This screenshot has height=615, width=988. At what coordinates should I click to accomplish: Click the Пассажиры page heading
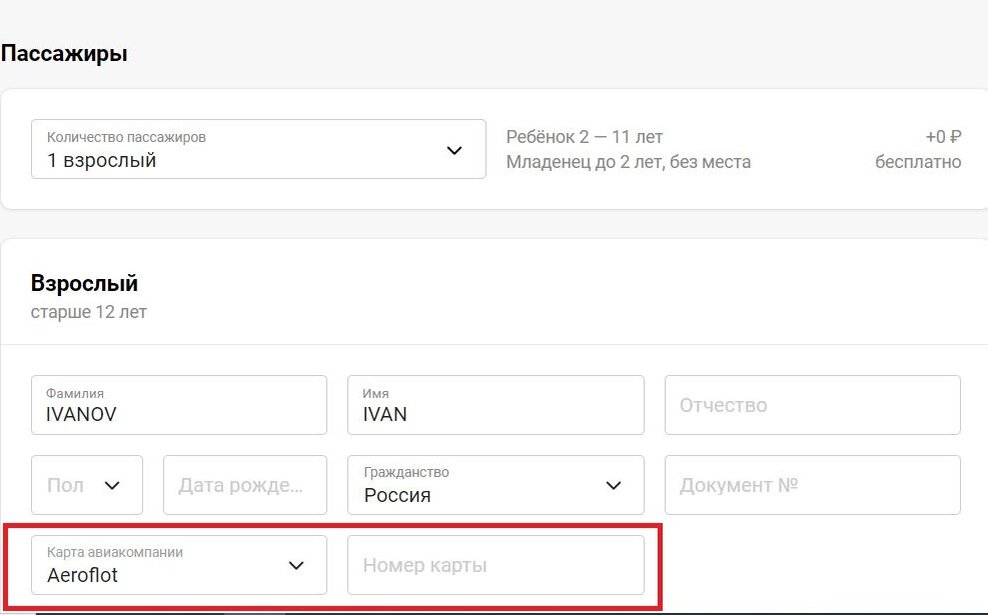coord(64,53)
